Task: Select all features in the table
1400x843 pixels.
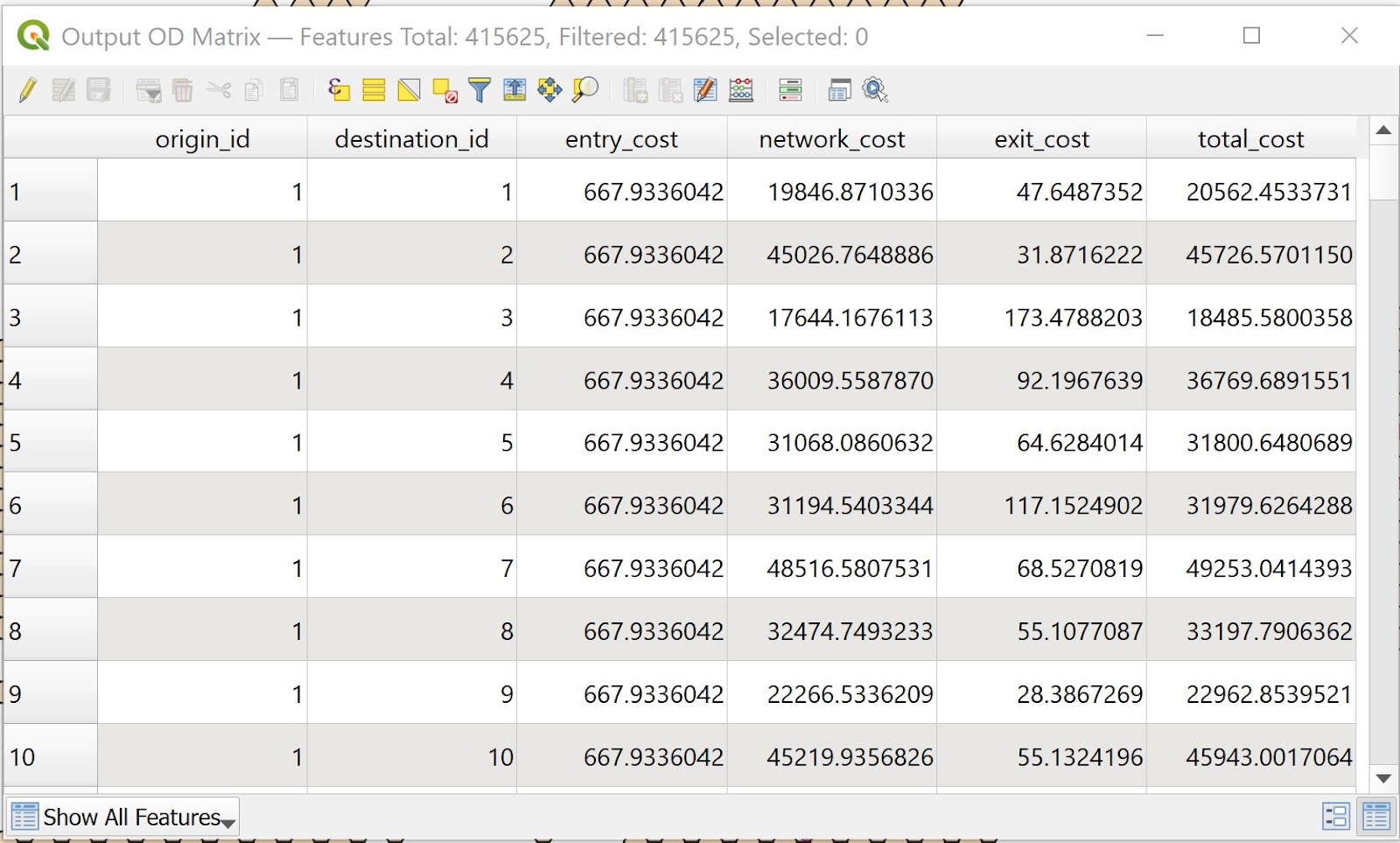Action: tap(374, 90)
